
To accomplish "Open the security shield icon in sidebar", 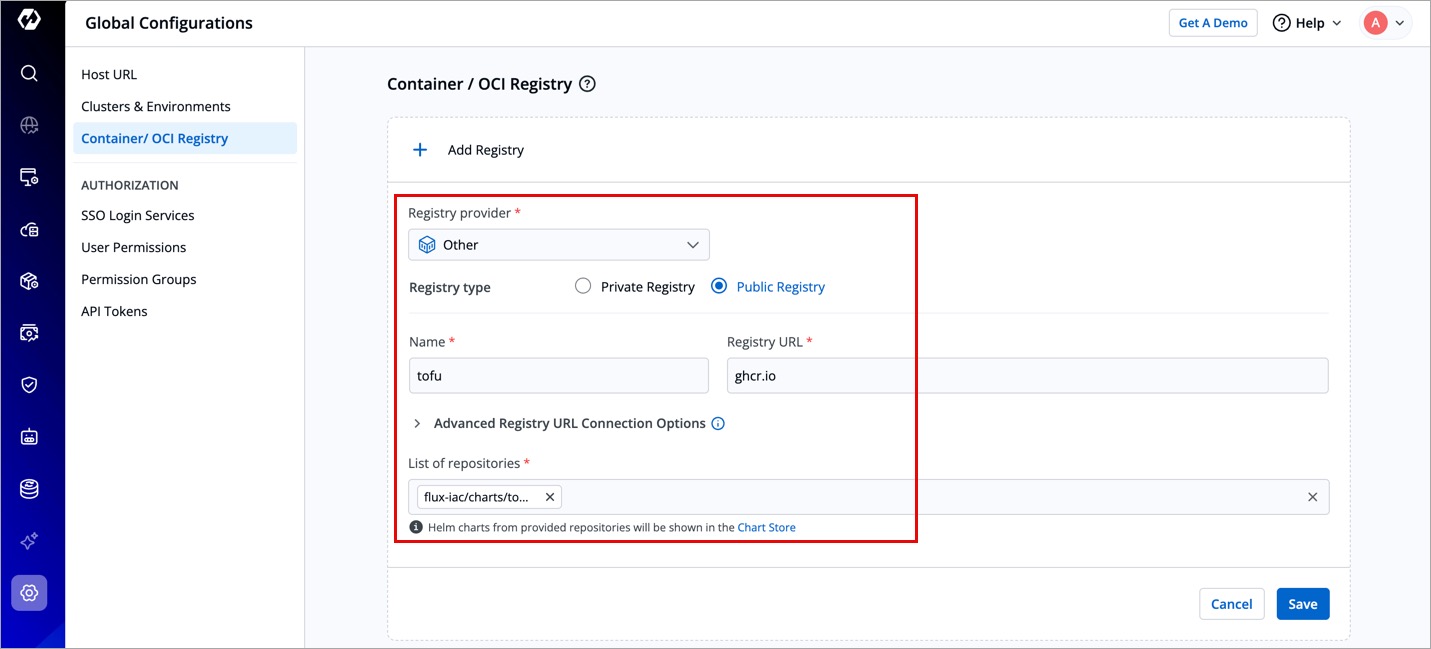I will (29, 385).
